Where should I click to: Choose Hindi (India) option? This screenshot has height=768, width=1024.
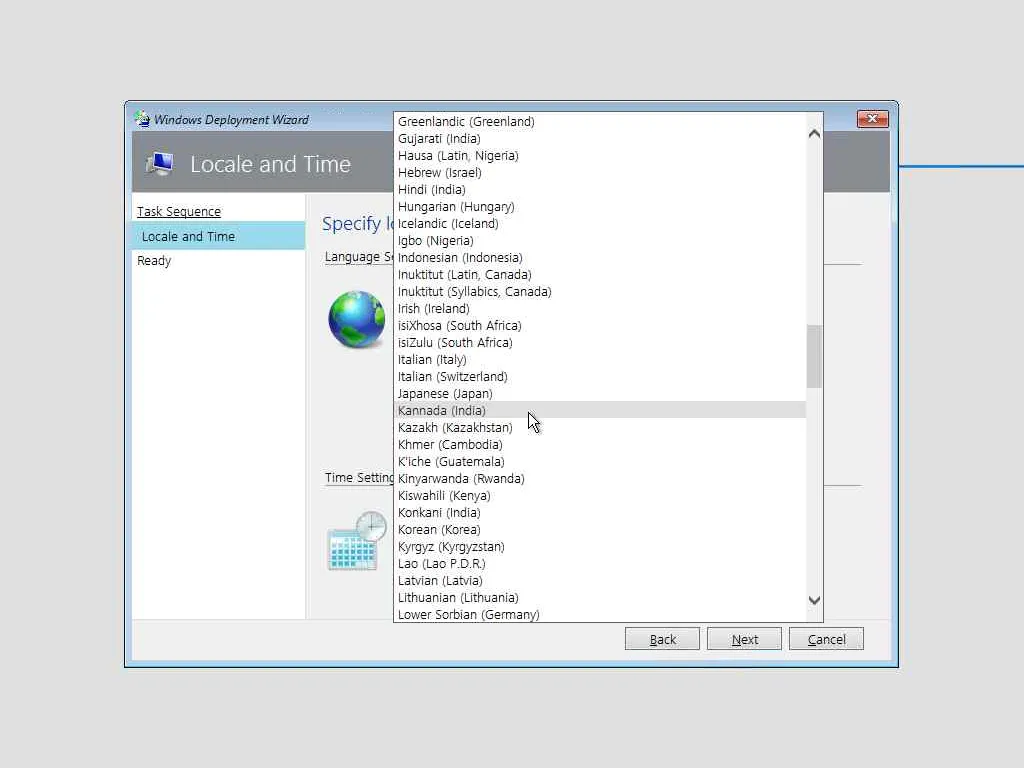point(600,189)
